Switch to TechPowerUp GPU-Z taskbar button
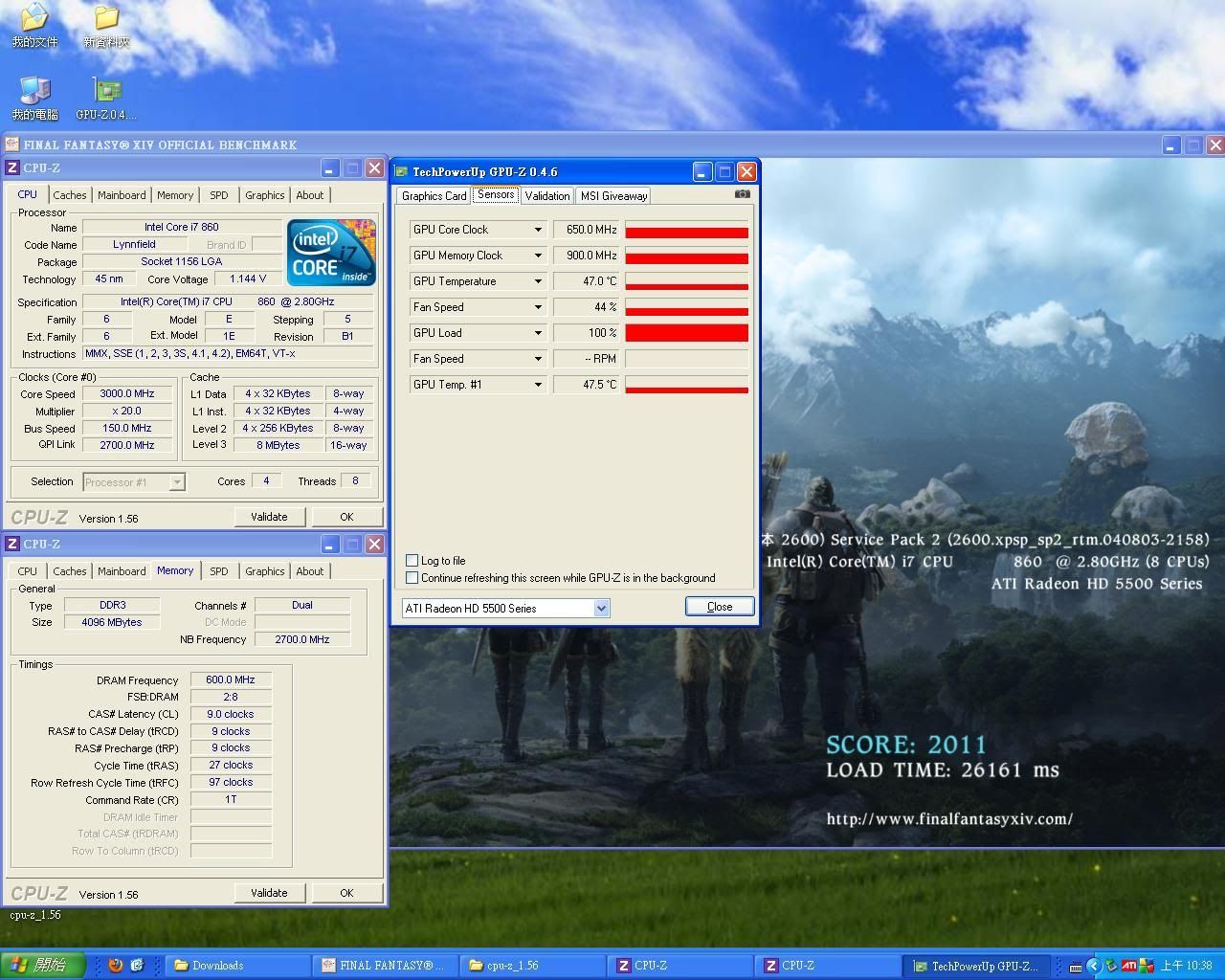This screenshot has height=980, width=1225. pyautogui.click(x=978, y=966)
